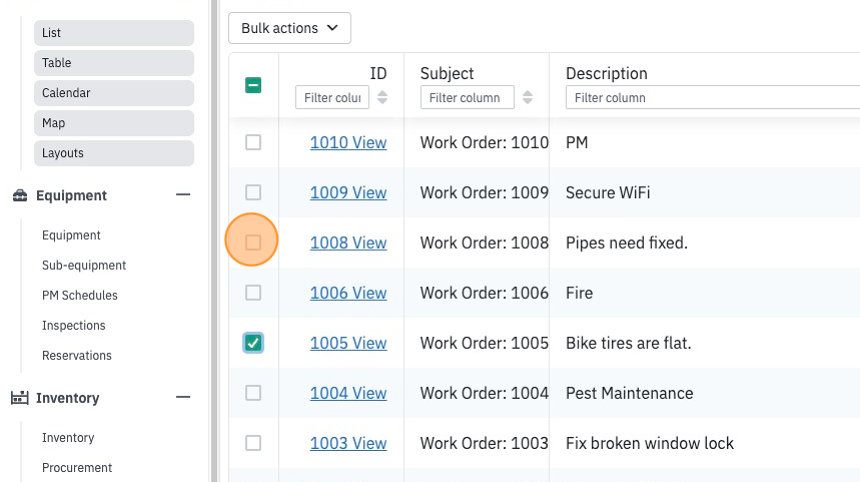Open the 1005 View link
The width and height of the screenshot is (860, 482).
coord(348,343)
